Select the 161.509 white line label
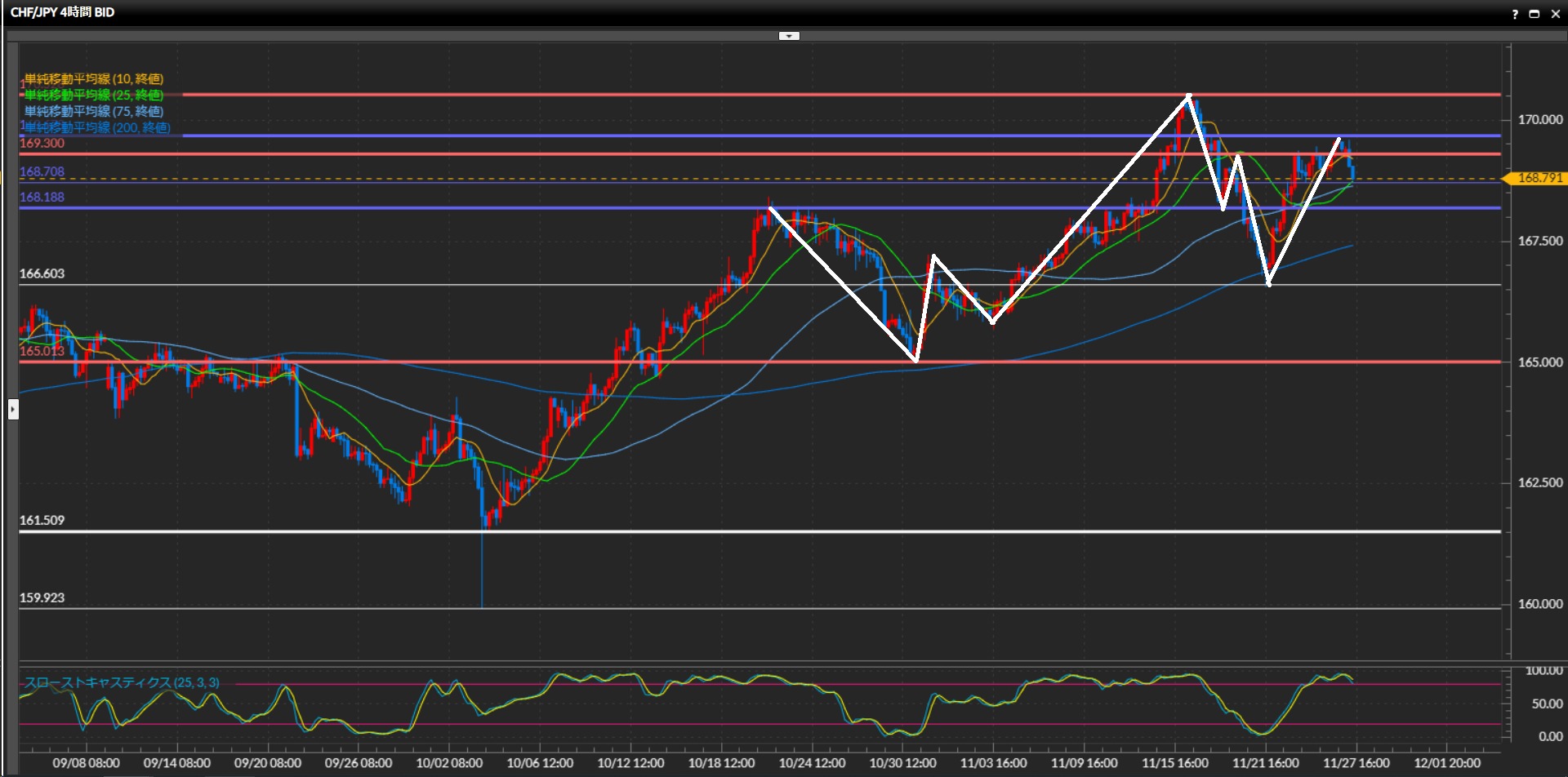Image resolution: width=1568 pixels, height=777 pixels. click(x=42, y=521)
